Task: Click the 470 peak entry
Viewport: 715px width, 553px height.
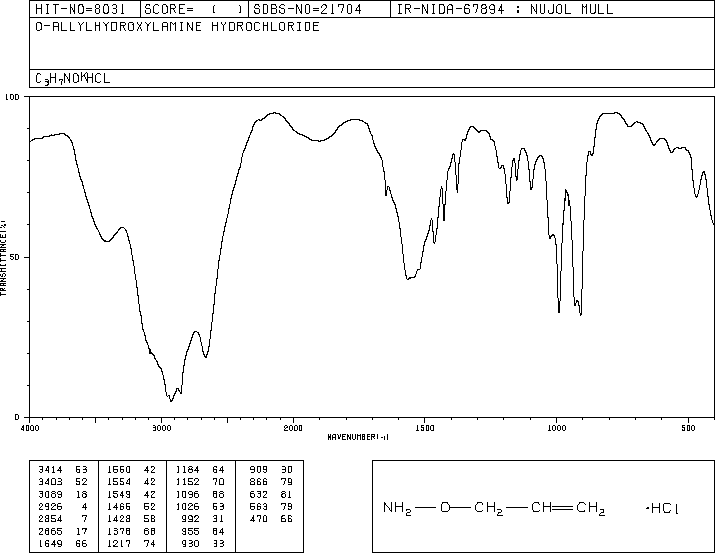Action: click(x=271, y=519)
